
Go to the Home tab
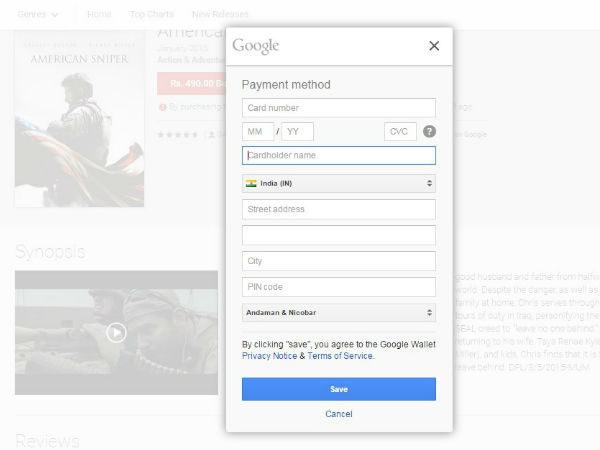coord(99,15)
